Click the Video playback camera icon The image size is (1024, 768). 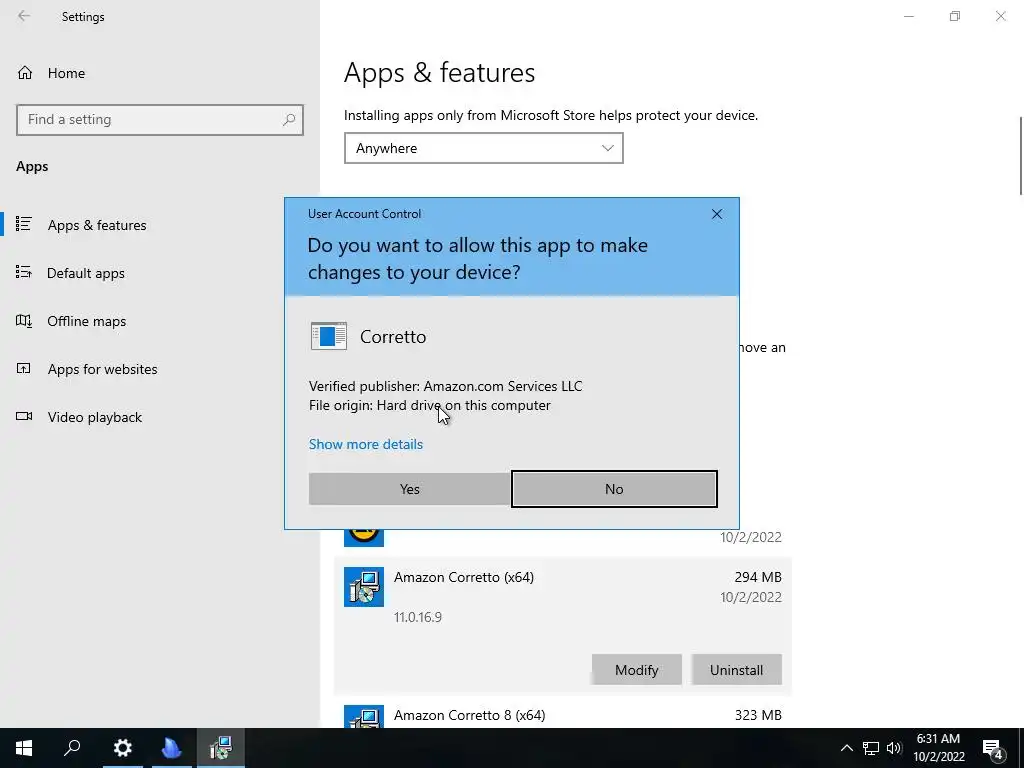[24, 416]
